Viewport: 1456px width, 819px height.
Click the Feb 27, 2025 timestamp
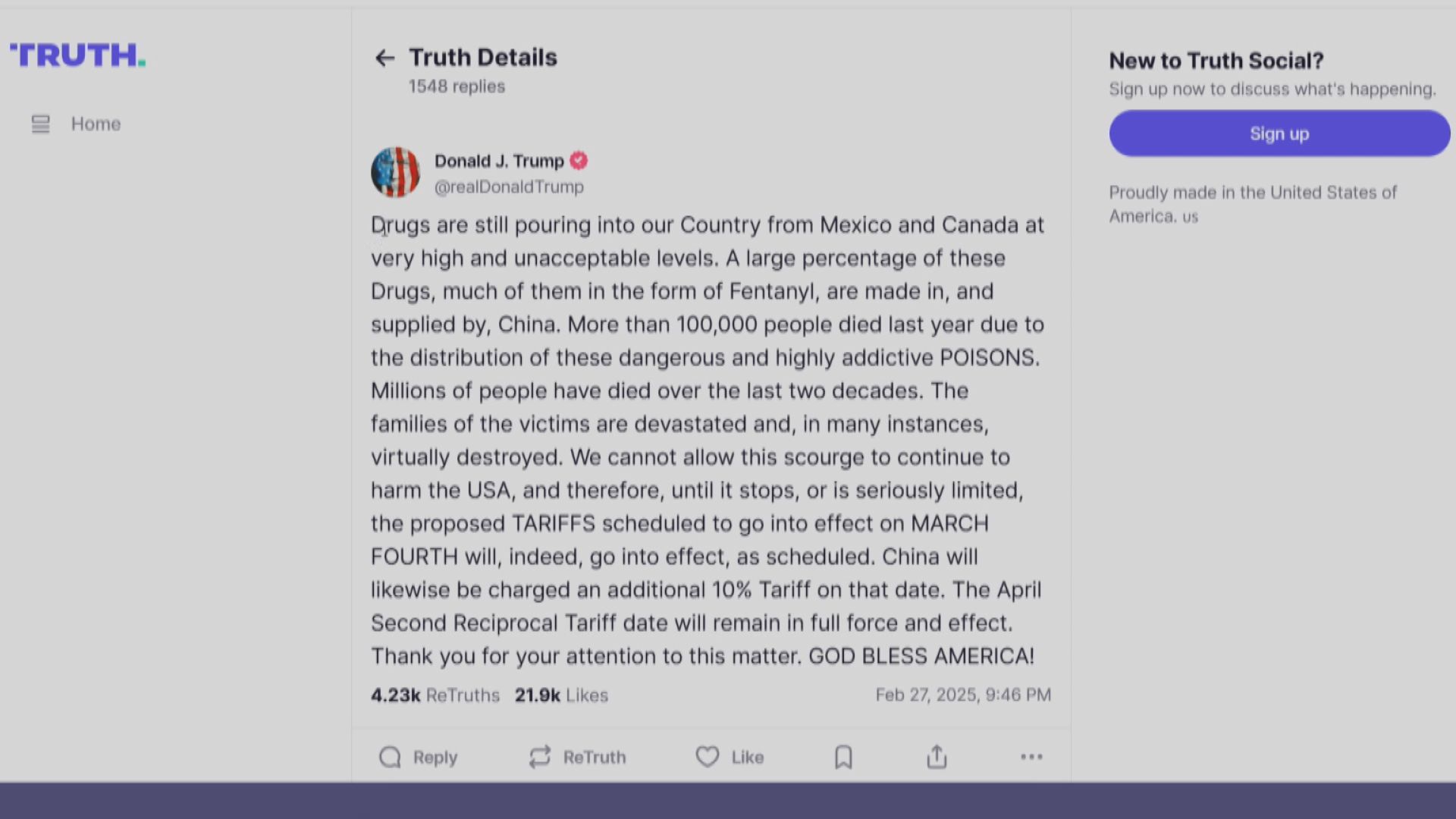tap(963, 695)
